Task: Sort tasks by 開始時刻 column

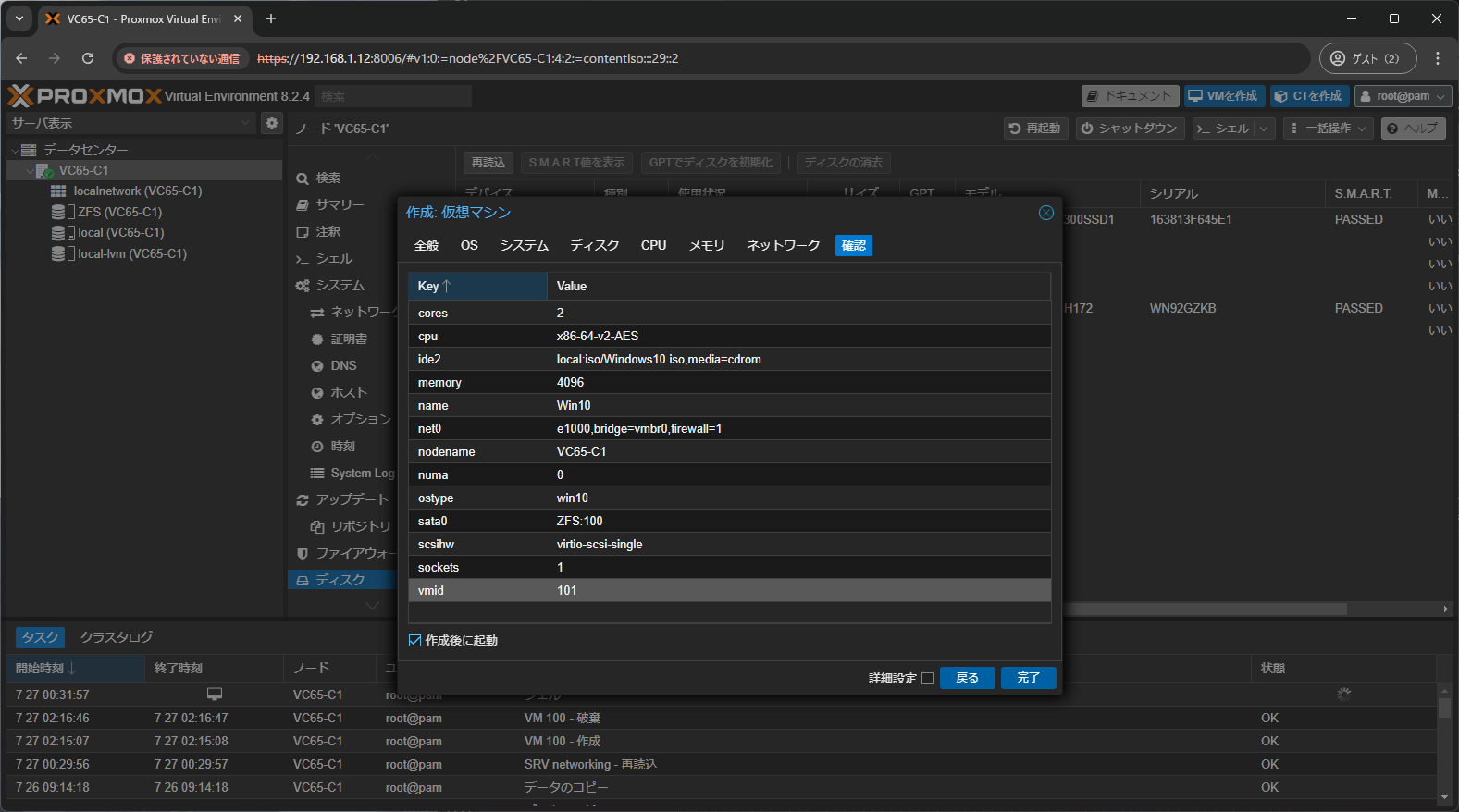Action: (74, 668)
